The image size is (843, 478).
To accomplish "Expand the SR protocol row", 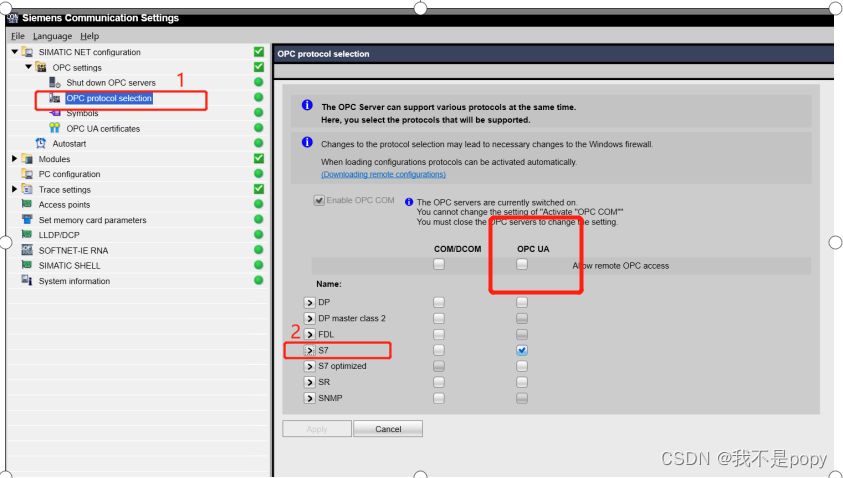I will tap(309, 382).
